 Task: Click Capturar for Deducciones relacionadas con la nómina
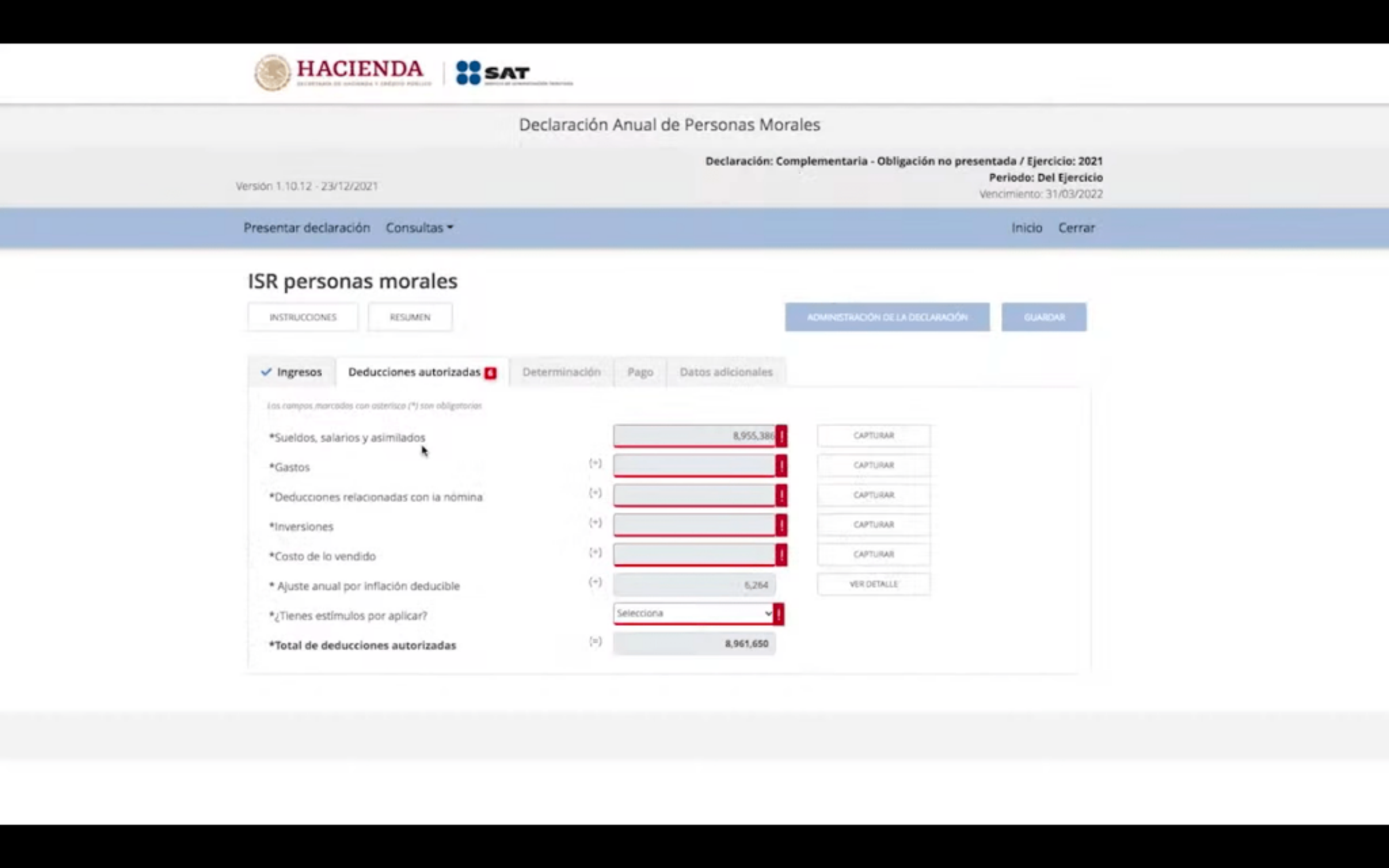pos(874,495)
